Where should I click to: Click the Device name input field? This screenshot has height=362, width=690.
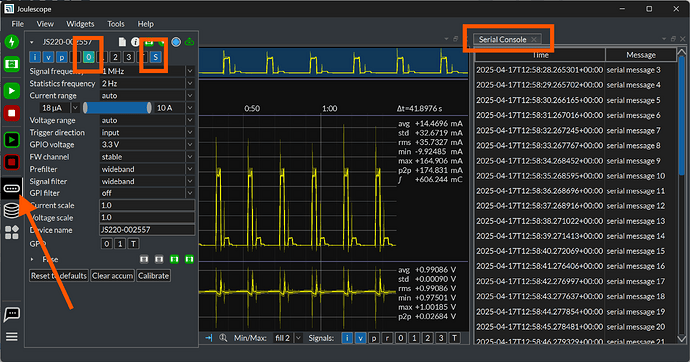(x=147, y=230)
